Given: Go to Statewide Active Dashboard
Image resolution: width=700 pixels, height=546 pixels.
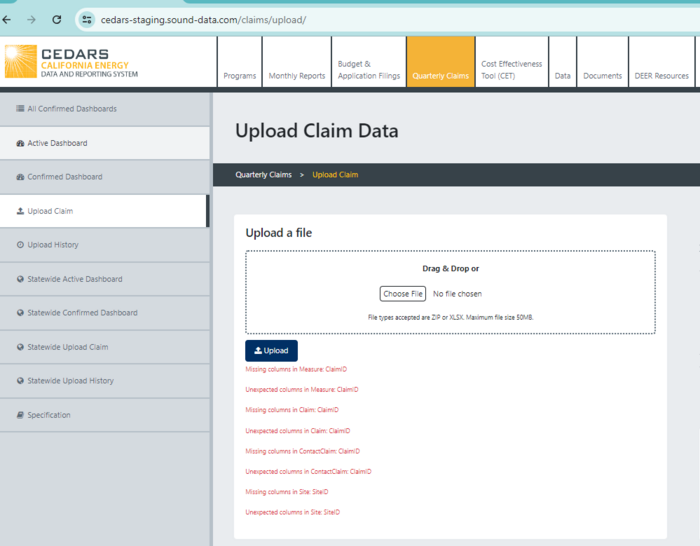Looking at the screenshot, I should click(x=74, y=279).
